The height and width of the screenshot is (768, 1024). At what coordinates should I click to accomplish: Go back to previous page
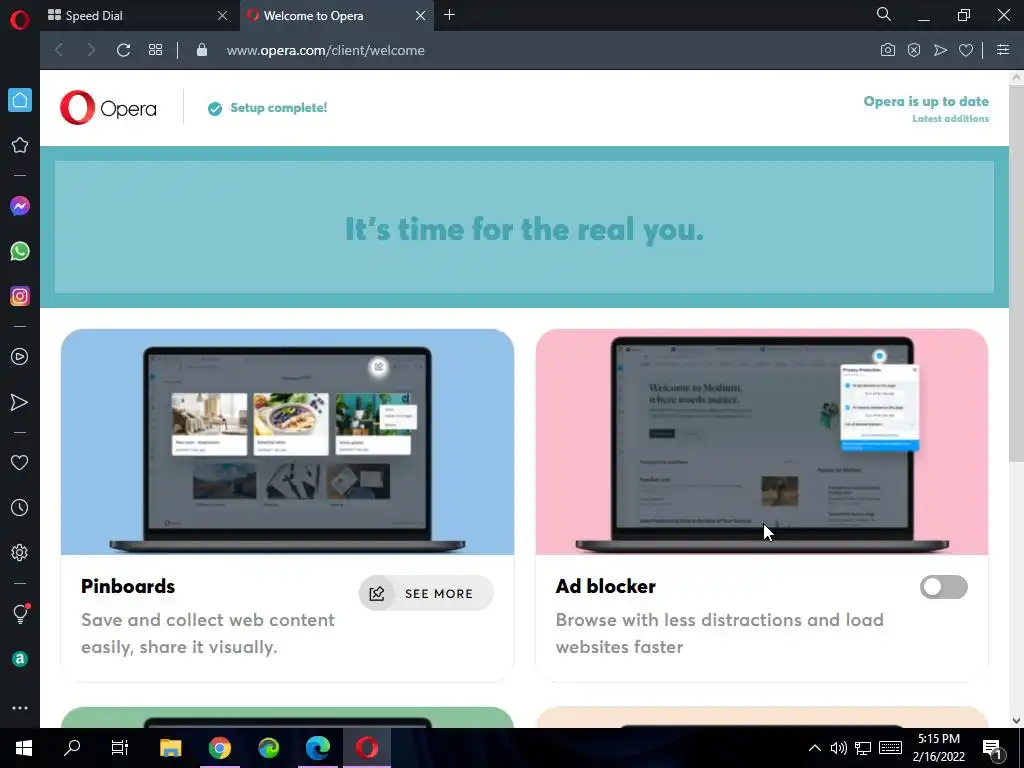[59, 50]
